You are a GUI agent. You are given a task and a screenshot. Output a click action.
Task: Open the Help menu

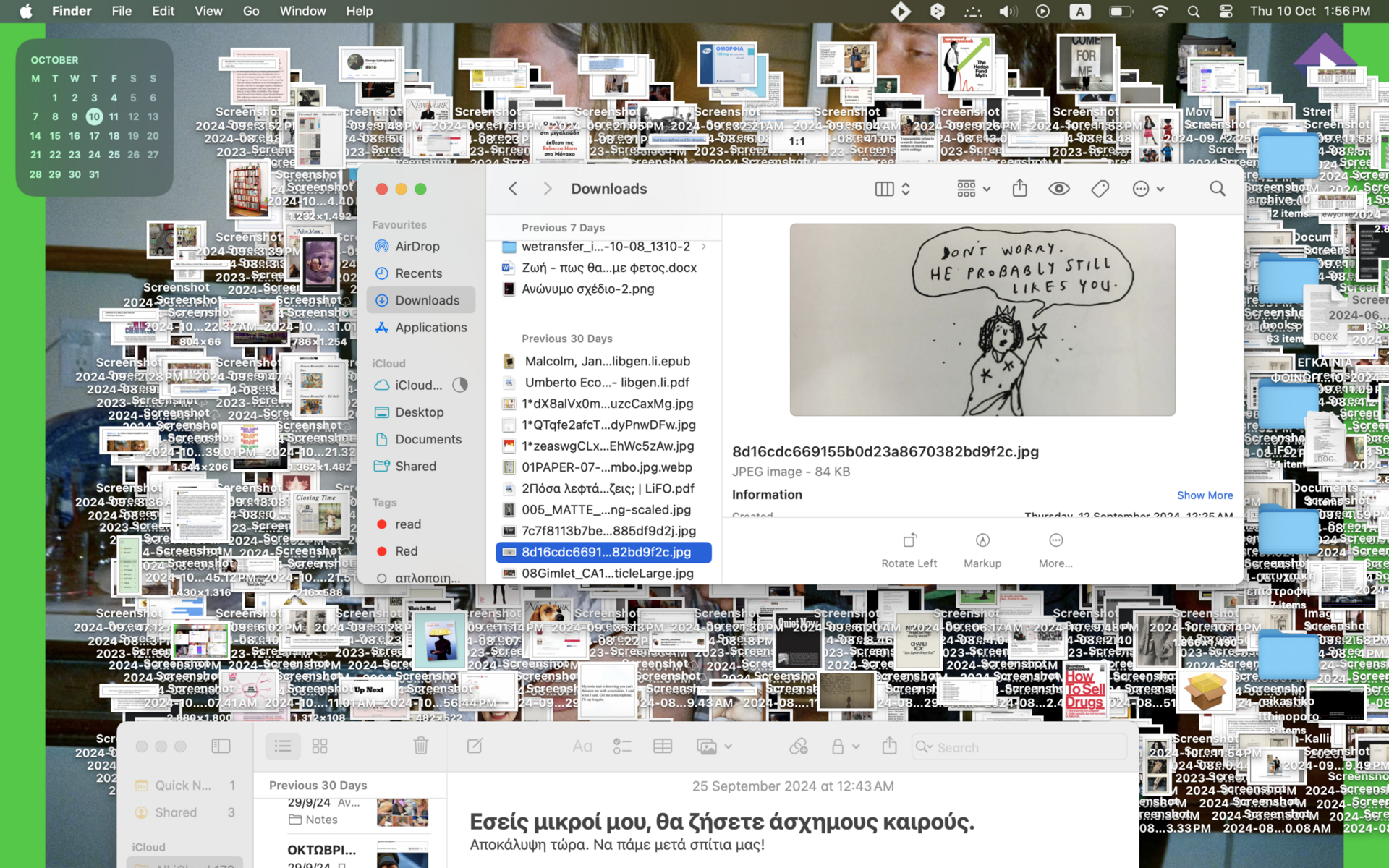pos(359,11)
